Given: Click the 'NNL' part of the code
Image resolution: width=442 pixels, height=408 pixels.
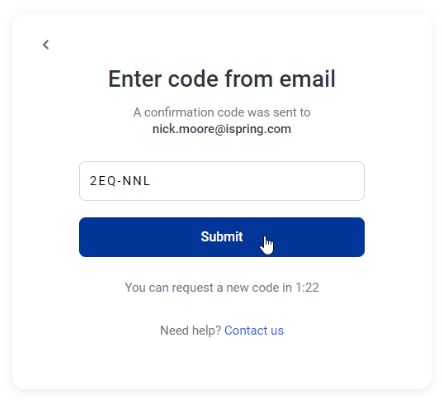Looking at the screenshot, I should point(136,181).
